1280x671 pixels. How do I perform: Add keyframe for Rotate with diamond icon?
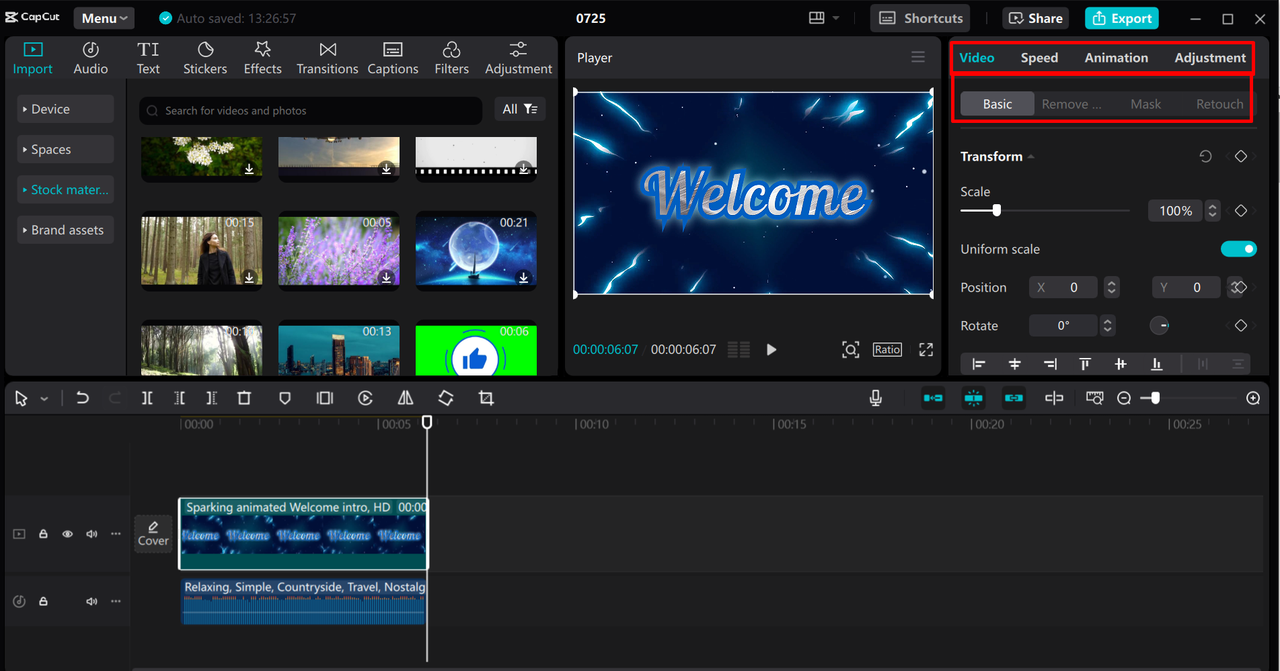click(1241, 326)
